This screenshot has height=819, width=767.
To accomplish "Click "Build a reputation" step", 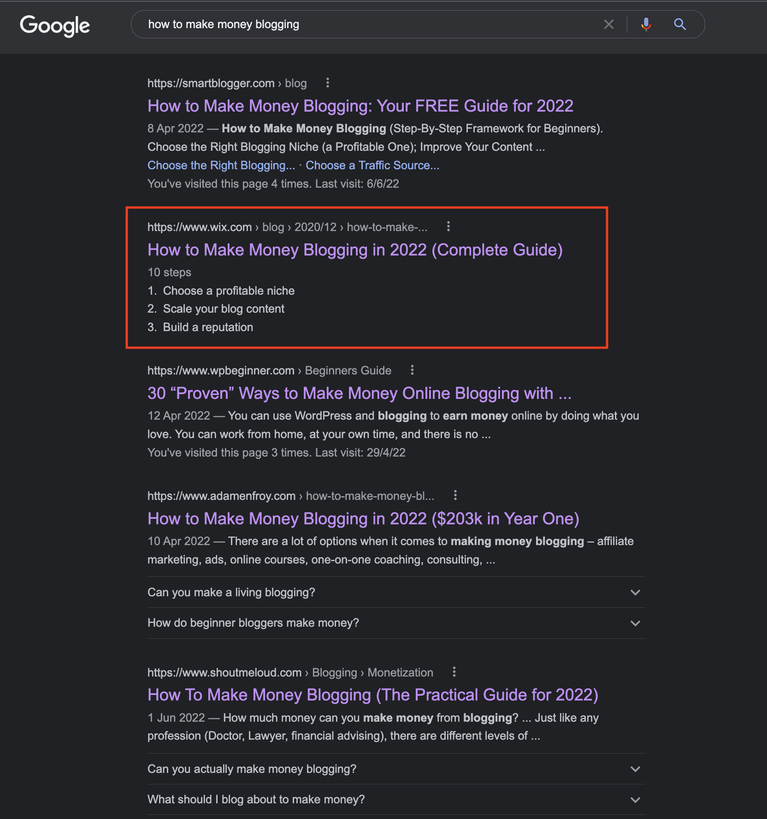I will point(208,327).
